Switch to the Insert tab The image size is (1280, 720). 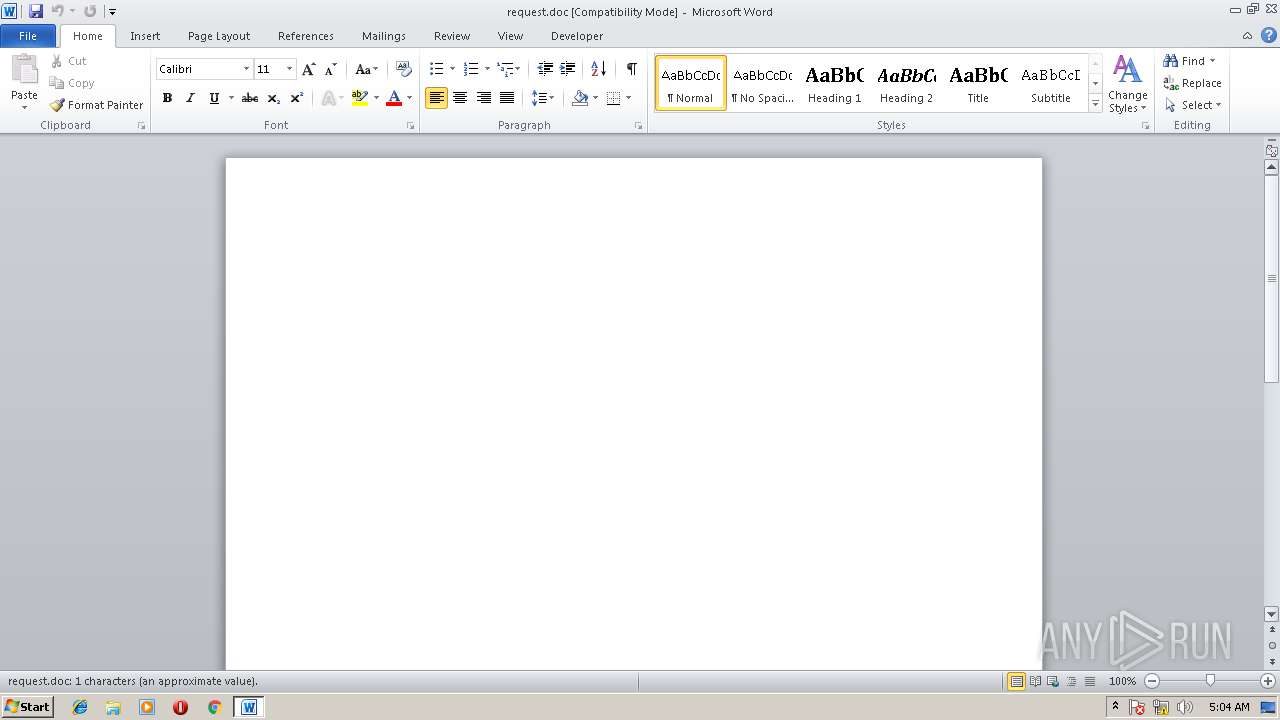(x=145, y=36)
